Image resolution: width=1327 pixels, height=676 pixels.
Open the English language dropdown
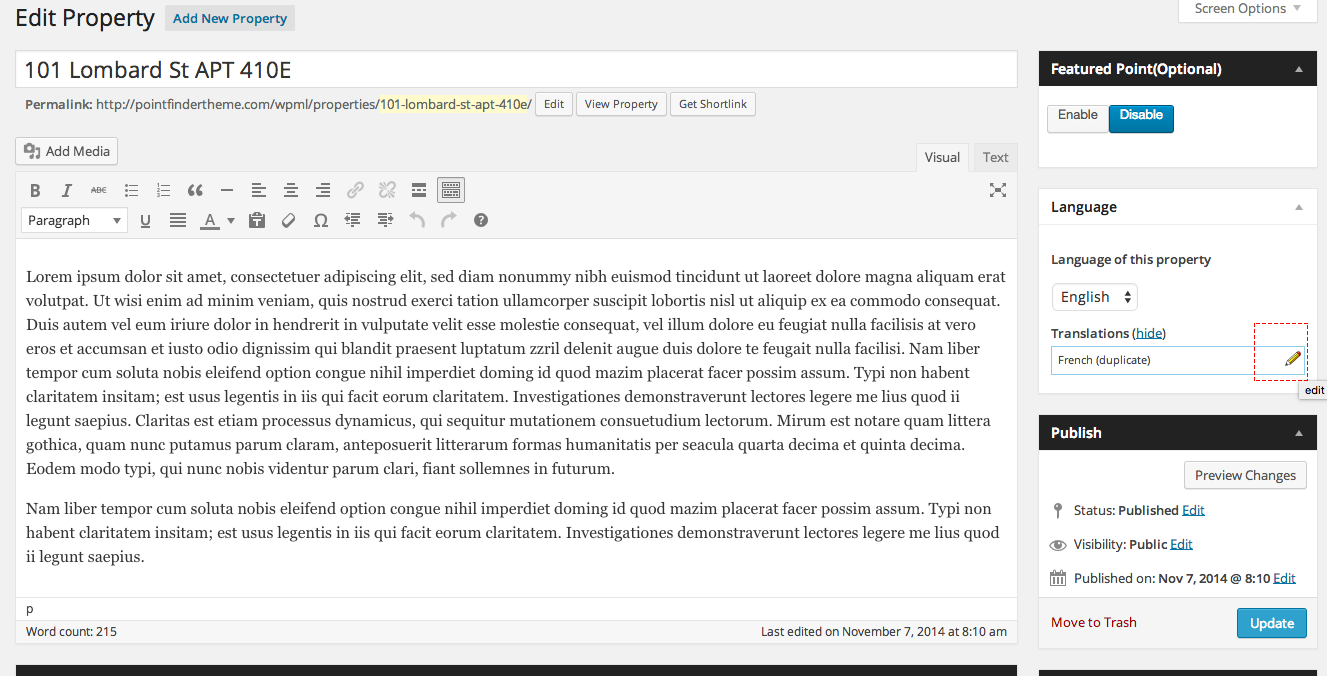tap(1094, 297)
